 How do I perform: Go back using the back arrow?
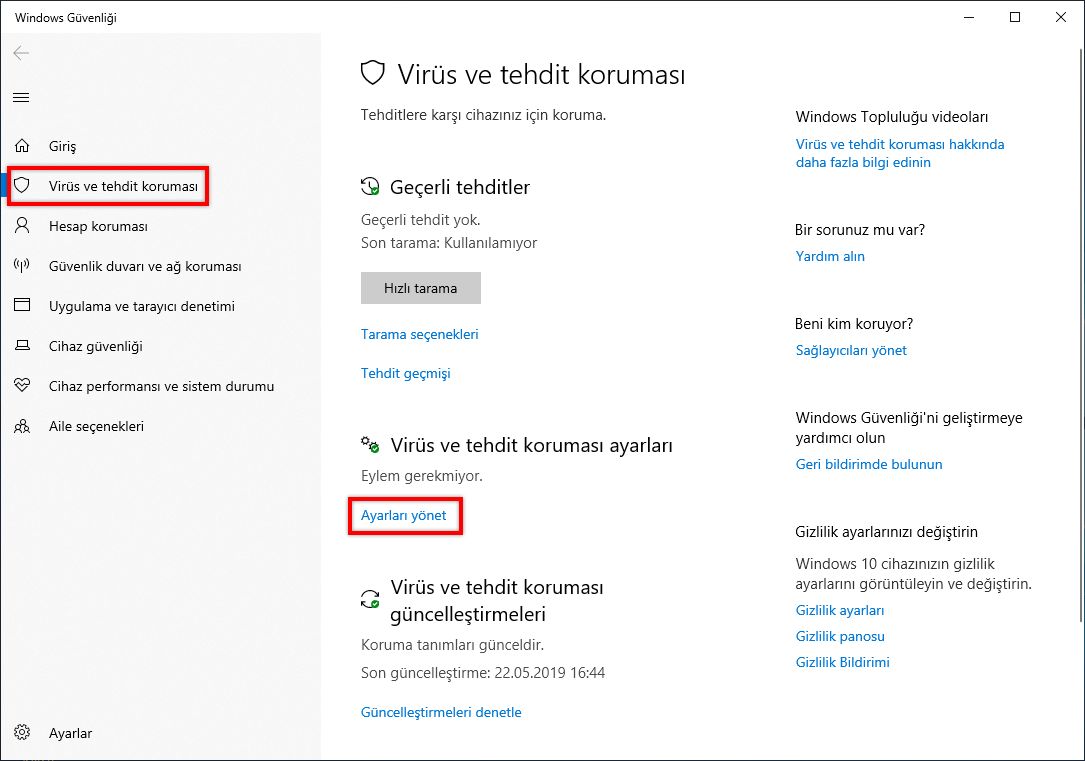[21, 53]
